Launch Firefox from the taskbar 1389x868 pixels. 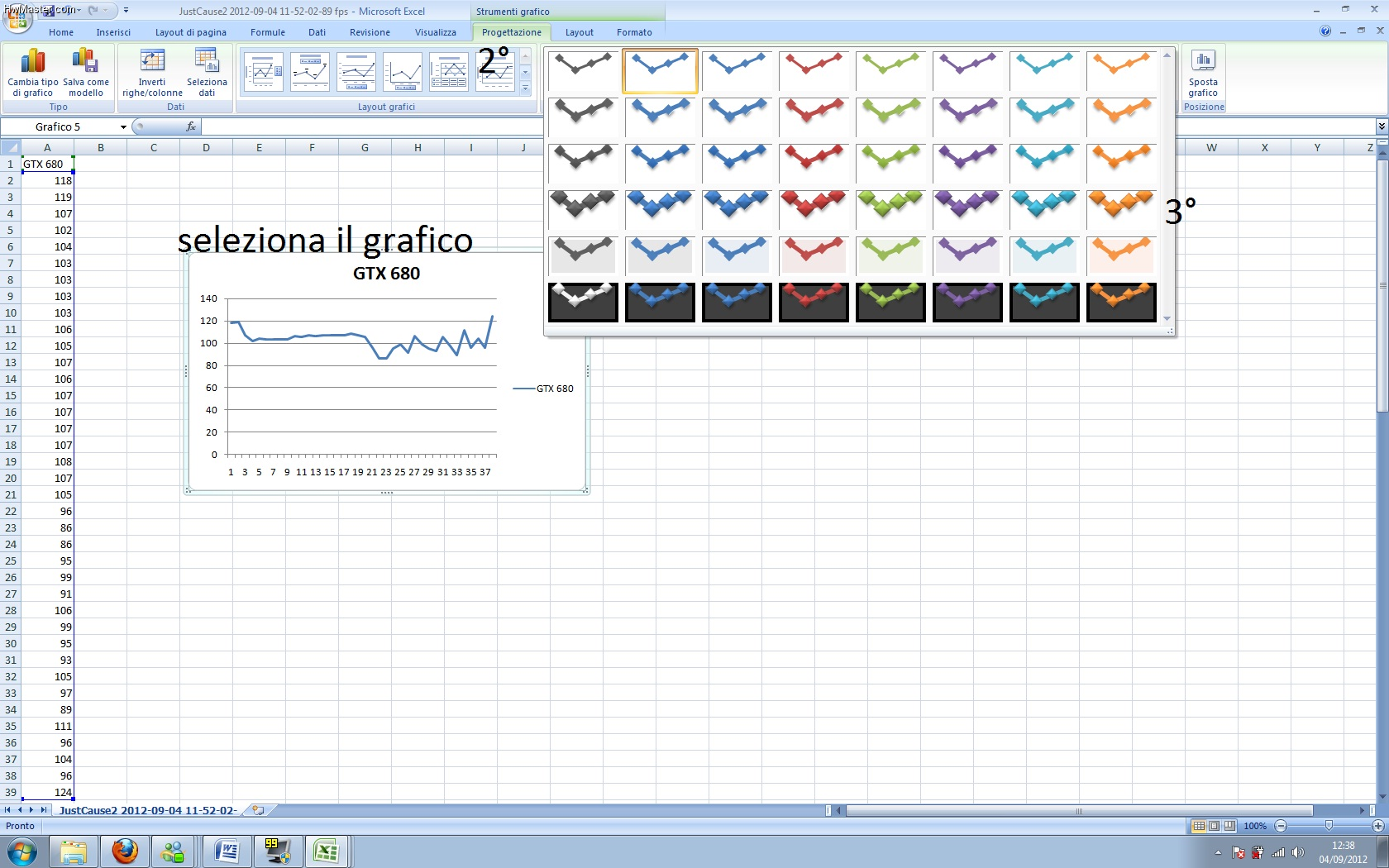125,851
